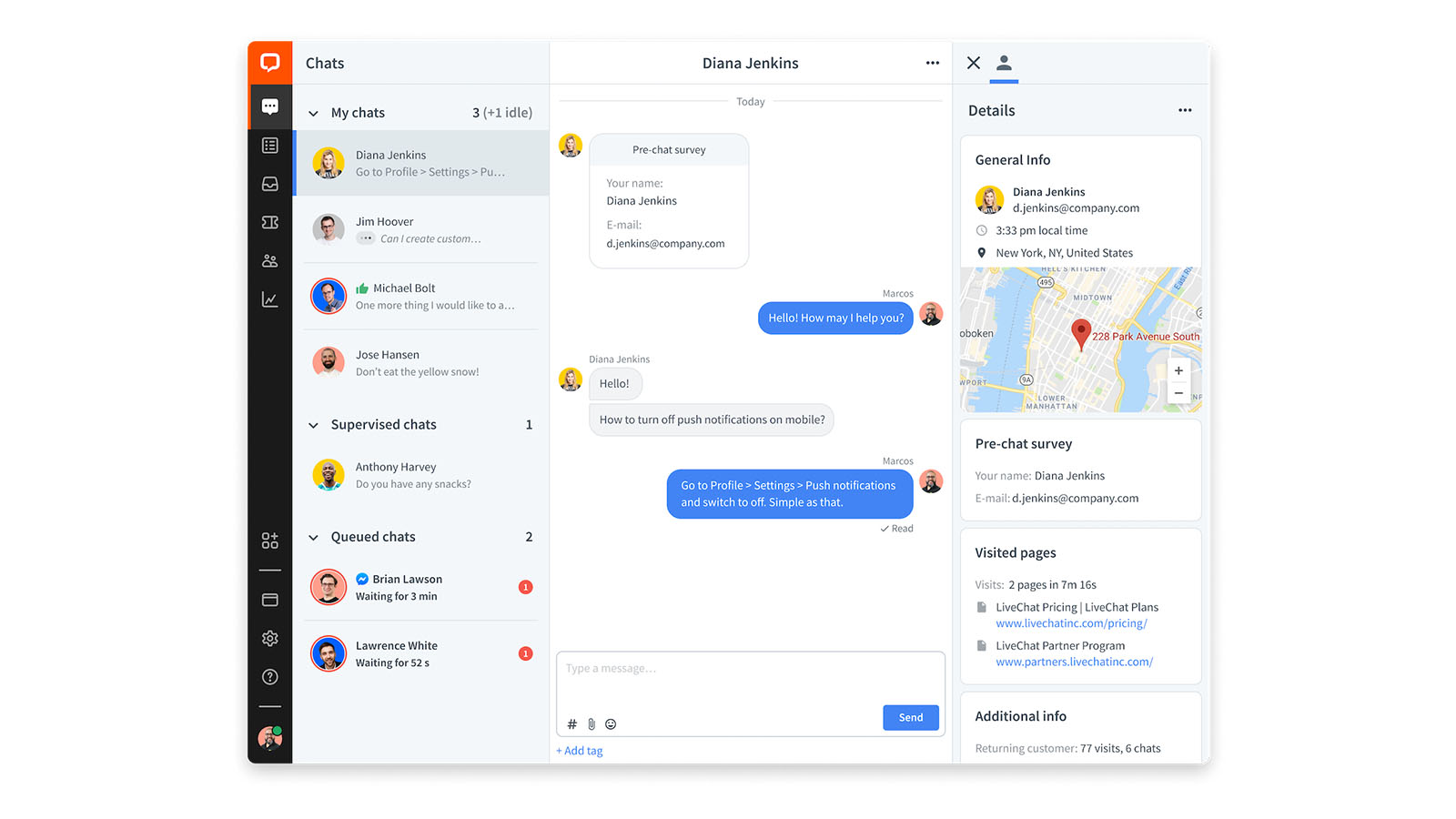Open Help via the question mark icon
This screenshot has height=819, width=1456.
270,676
